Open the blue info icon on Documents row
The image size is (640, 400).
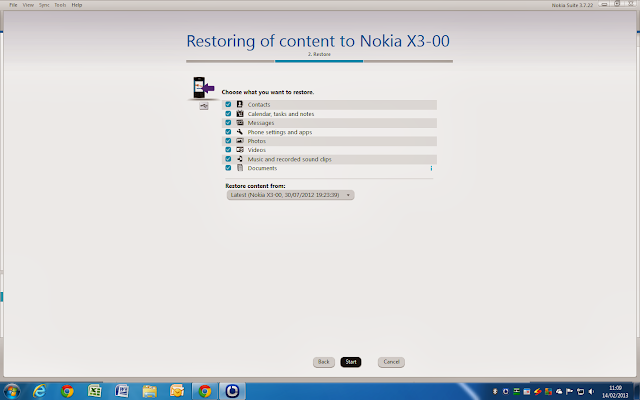431,168
